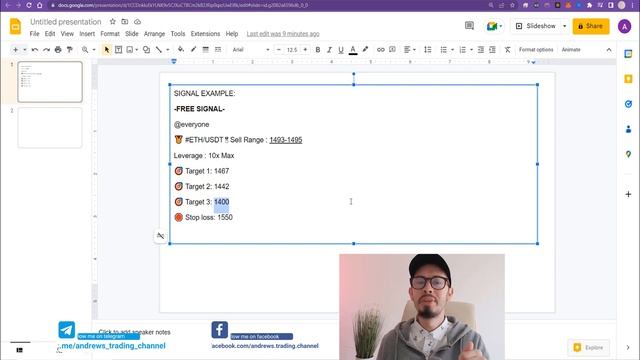
Task: Print the presentation
Action: pos(58,50)
